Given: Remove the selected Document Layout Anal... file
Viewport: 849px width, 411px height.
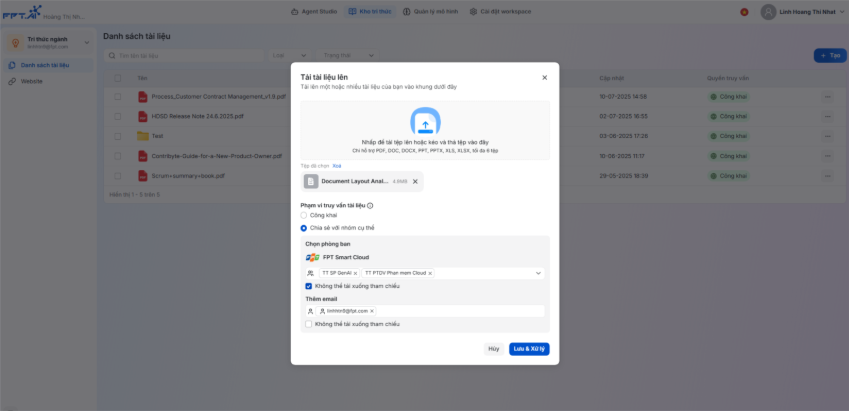Looking at the screenshot, I should pyautogui.click(x=415, y=181).
